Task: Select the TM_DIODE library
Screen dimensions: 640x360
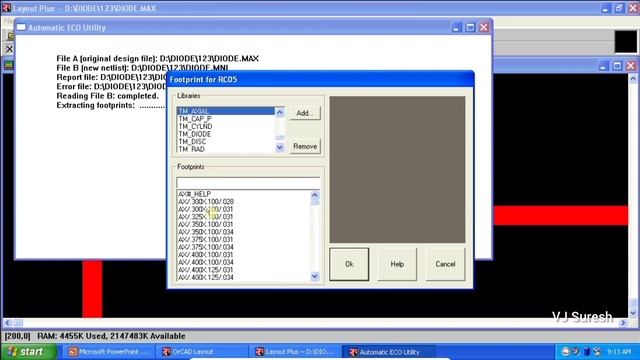Action: tap(226, 134)
